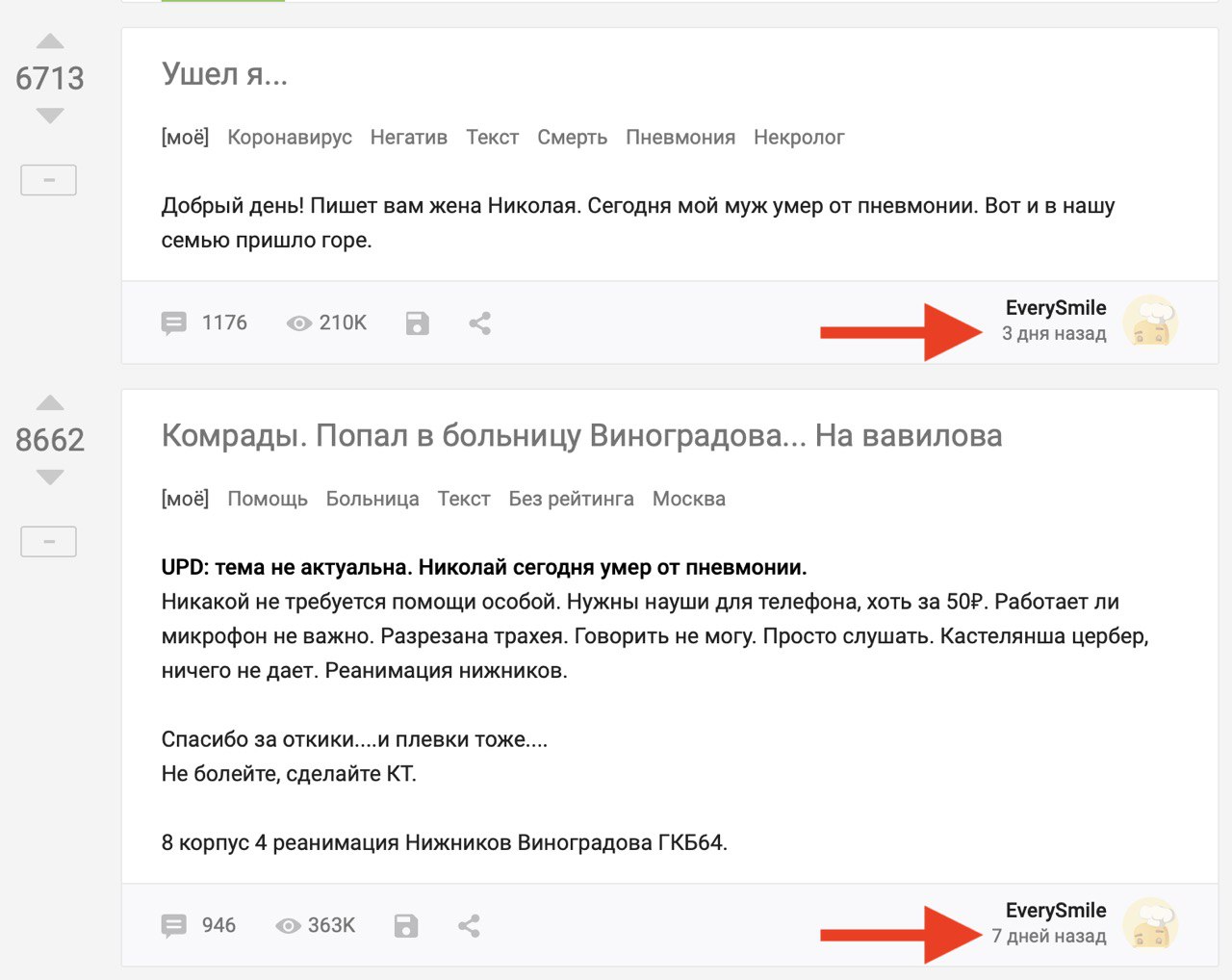Collapse the post rated 8662 with minus button

click(x=49, y=542)
